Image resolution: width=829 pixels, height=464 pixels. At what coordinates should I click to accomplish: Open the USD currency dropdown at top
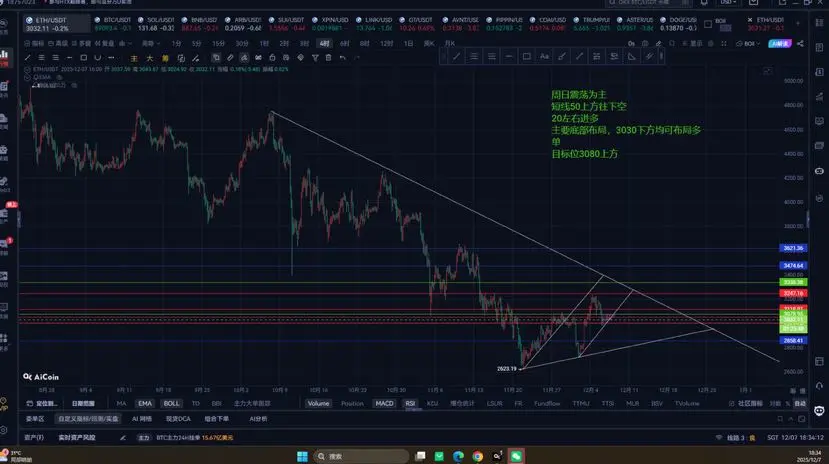coord(729,3)
